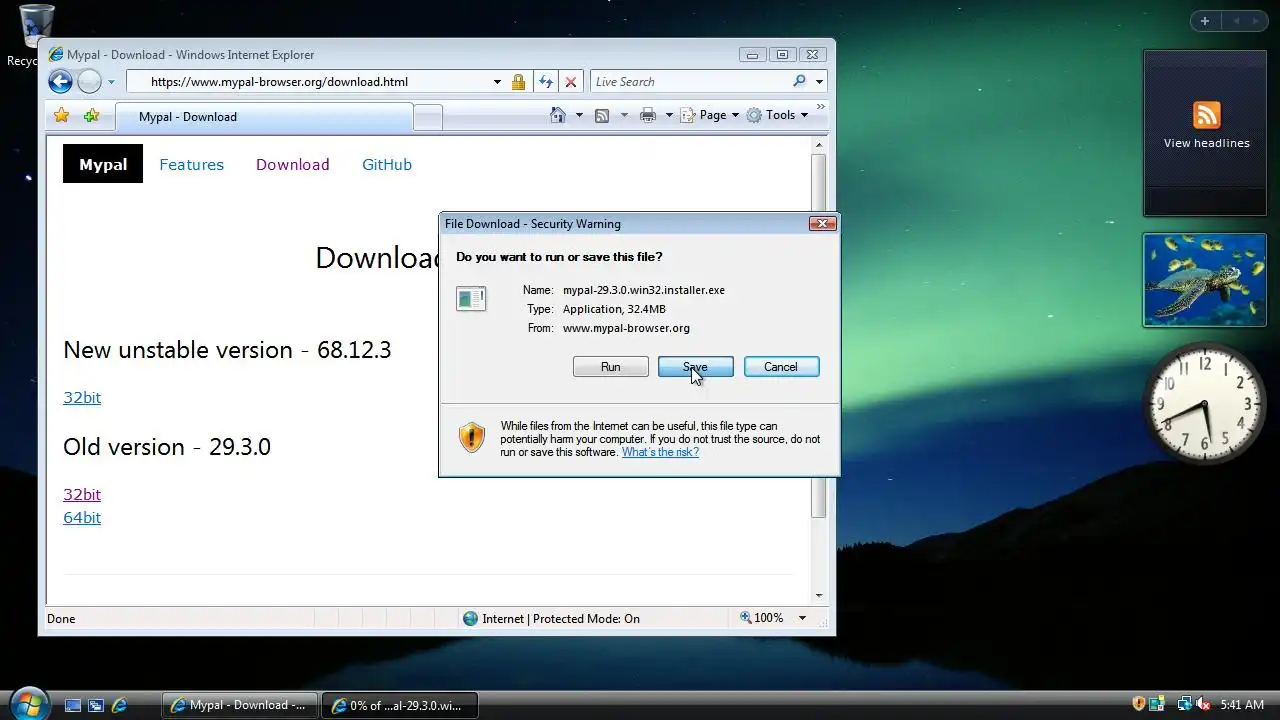Click the sidebar next gadgets arrow
Image resolution: width=1280 pixels, height=720 pixels.
click(1257, 21)
